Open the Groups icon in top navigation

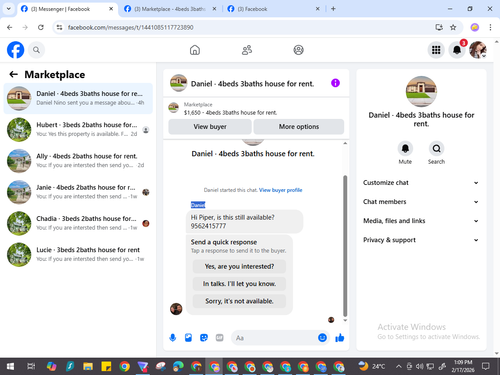click(298, 50)
